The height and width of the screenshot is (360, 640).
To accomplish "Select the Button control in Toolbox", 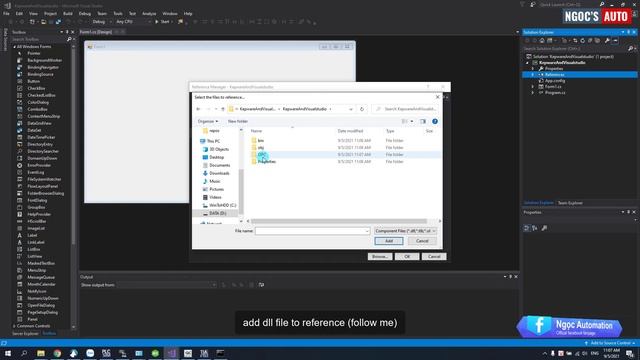I will 33,81.
